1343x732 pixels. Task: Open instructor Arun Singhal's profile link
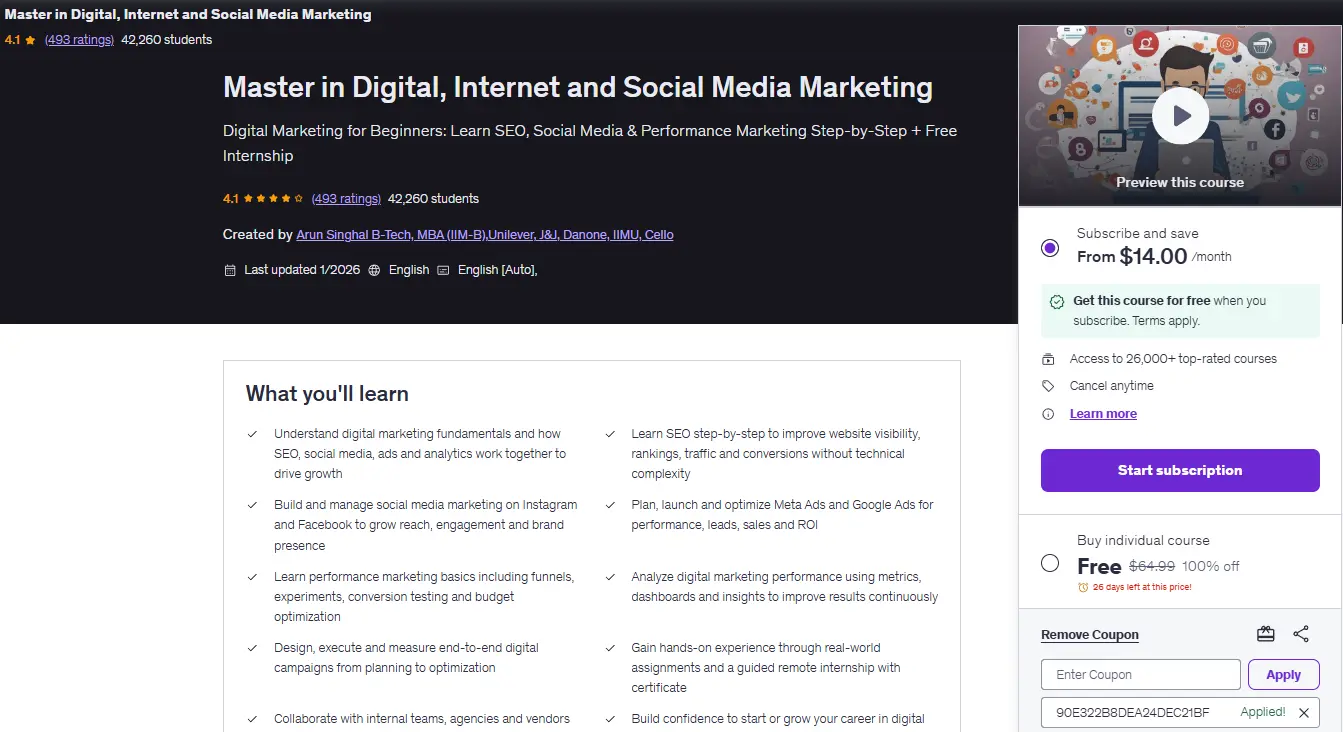(485, 235)
